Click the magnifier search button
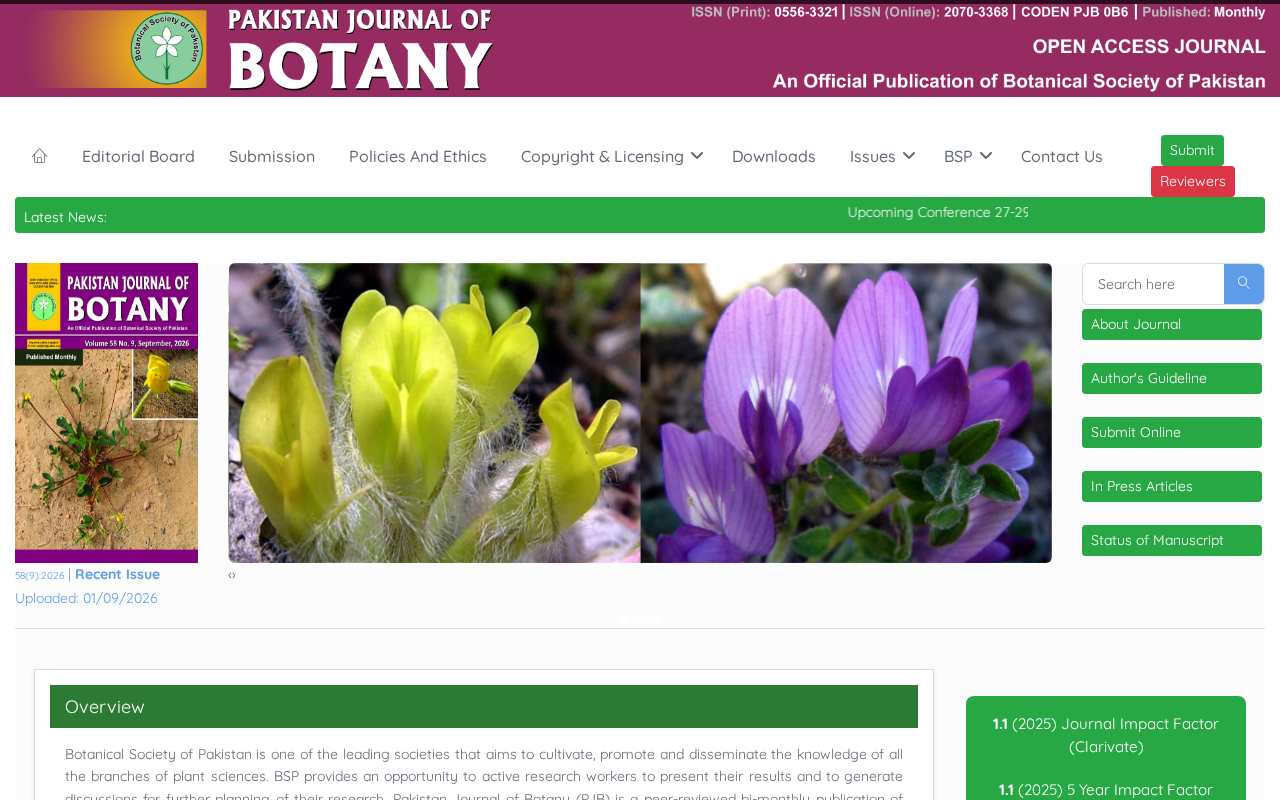The image size is (1280, 800). pyautogui.click(x=1244, y=284)
